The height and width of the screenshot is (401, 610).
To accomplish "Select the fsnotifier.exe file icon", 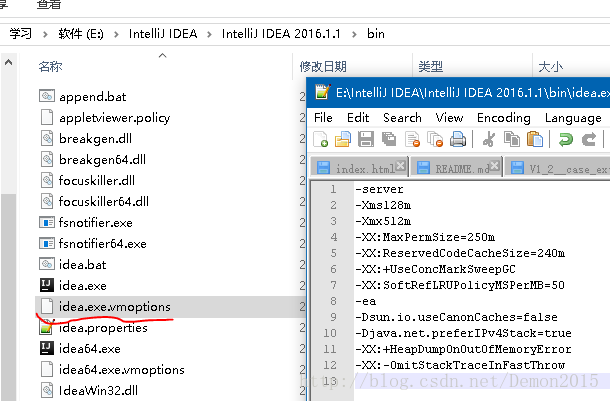I will (x=47, y=222).
